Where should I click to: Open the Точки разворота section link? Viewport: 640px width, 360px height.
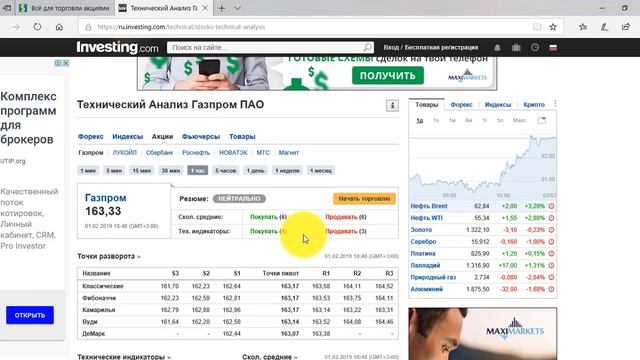click(x=109, y=256)
